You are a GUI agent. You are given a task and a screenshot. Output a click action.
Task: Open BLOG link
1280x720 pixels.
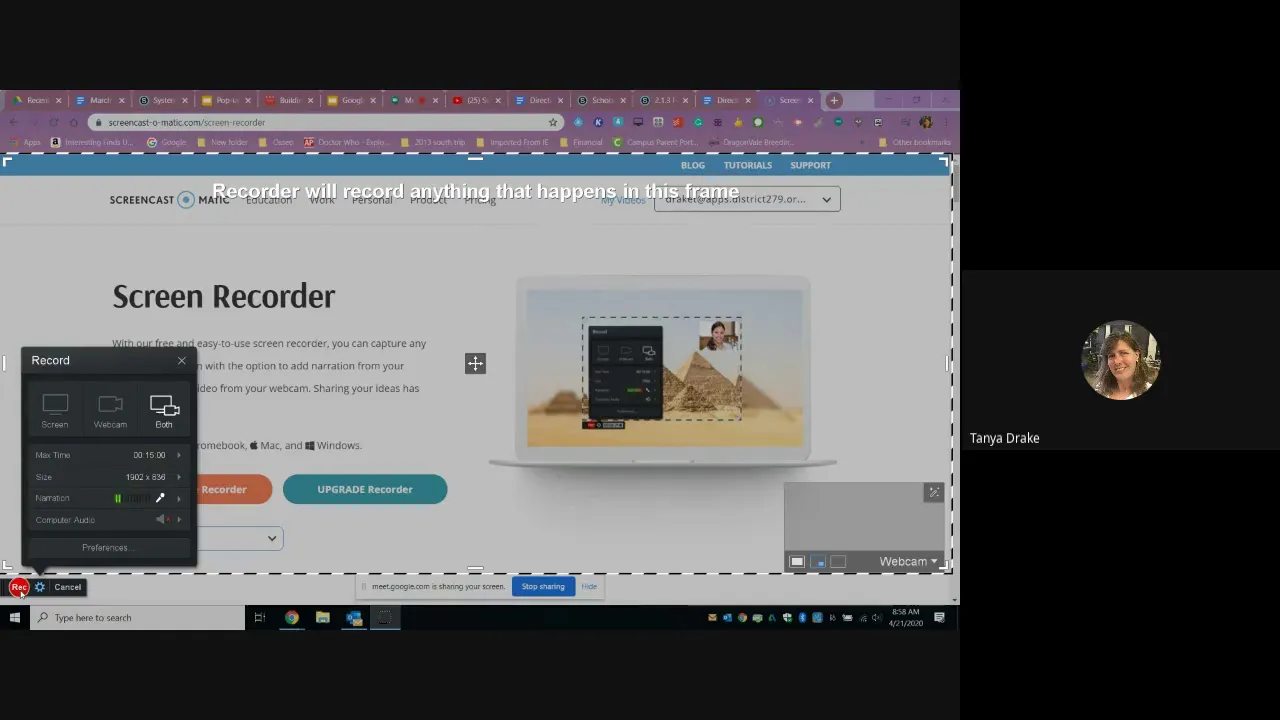point(693,165)
